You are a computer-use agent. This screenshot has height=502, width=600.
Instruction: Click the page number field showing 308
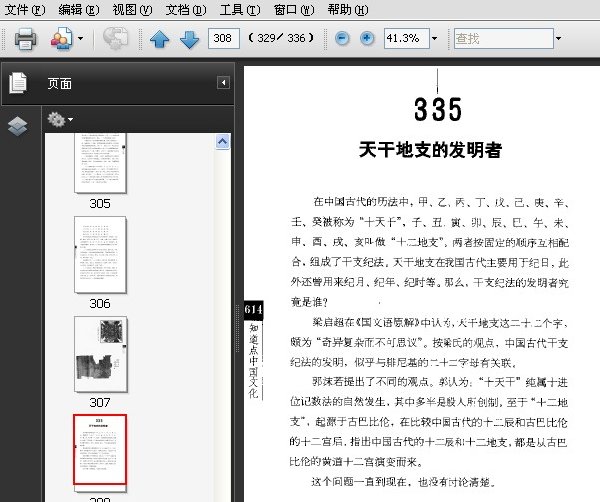pyautogui.click(x=224, y=38)
